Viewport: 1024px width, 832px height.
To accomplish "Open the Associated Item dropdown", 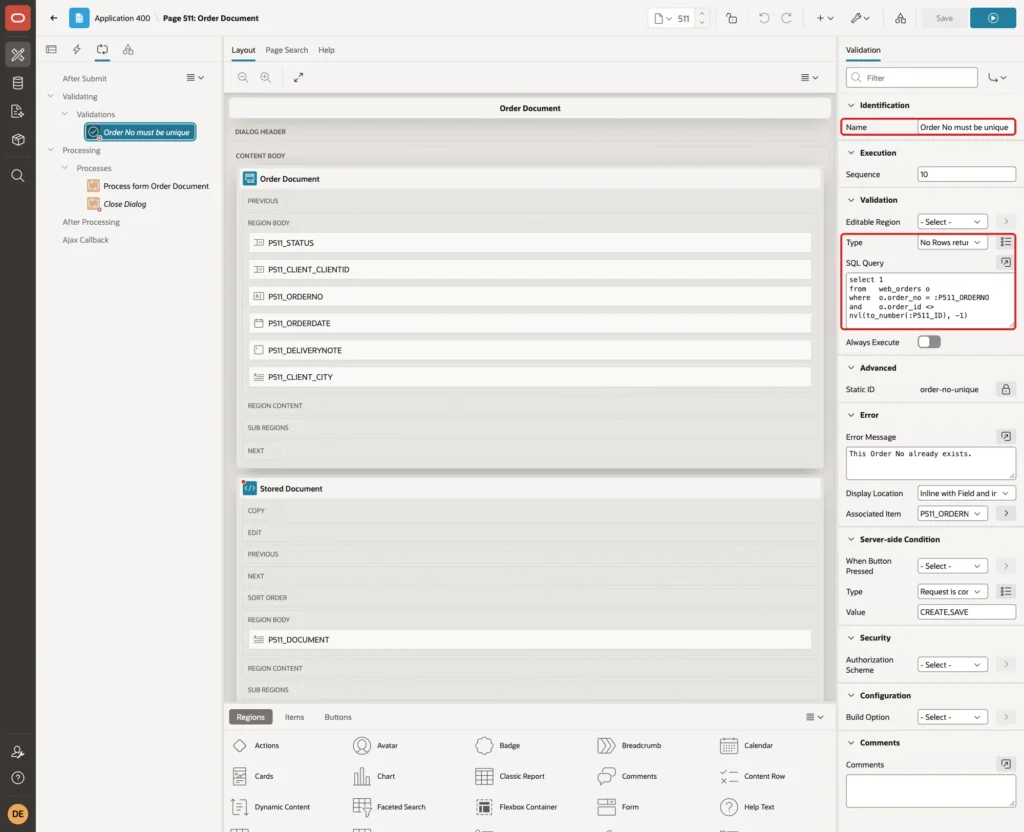I will coord(952,514).
